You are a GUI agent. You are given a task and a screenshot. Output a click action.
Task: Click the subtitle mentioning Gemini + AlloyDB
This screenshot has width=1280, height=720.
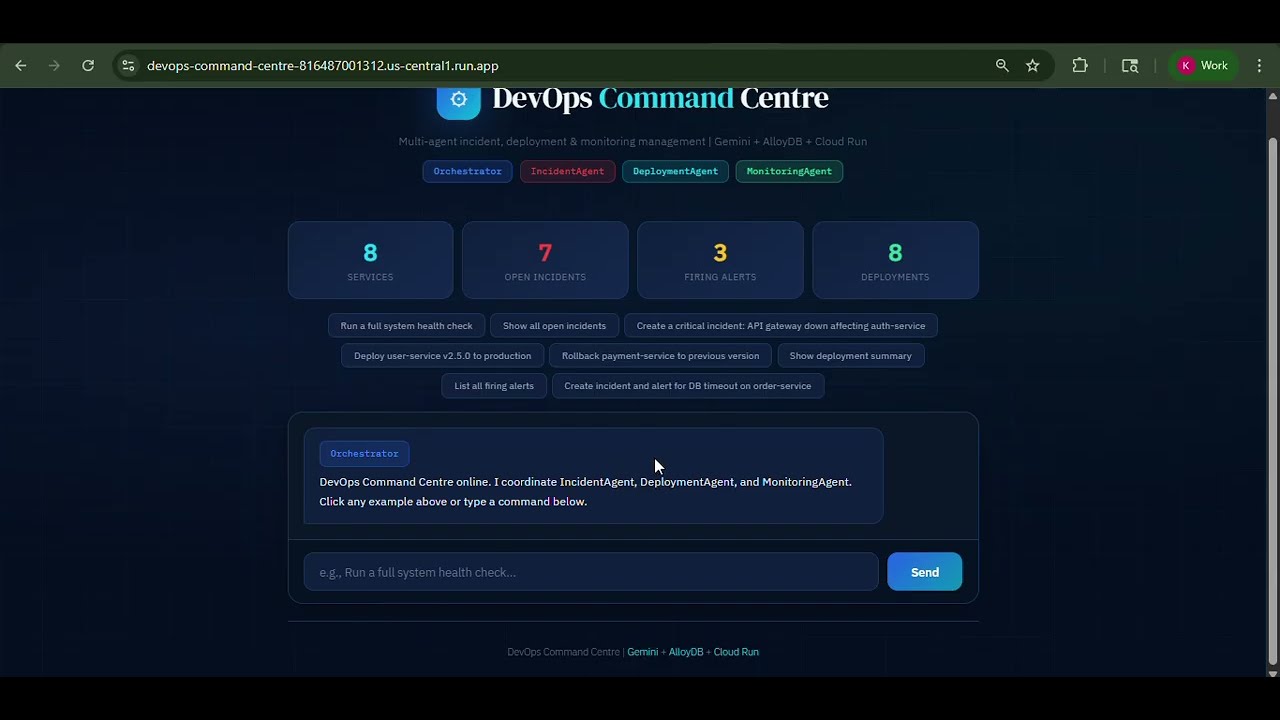pos(632,142)
